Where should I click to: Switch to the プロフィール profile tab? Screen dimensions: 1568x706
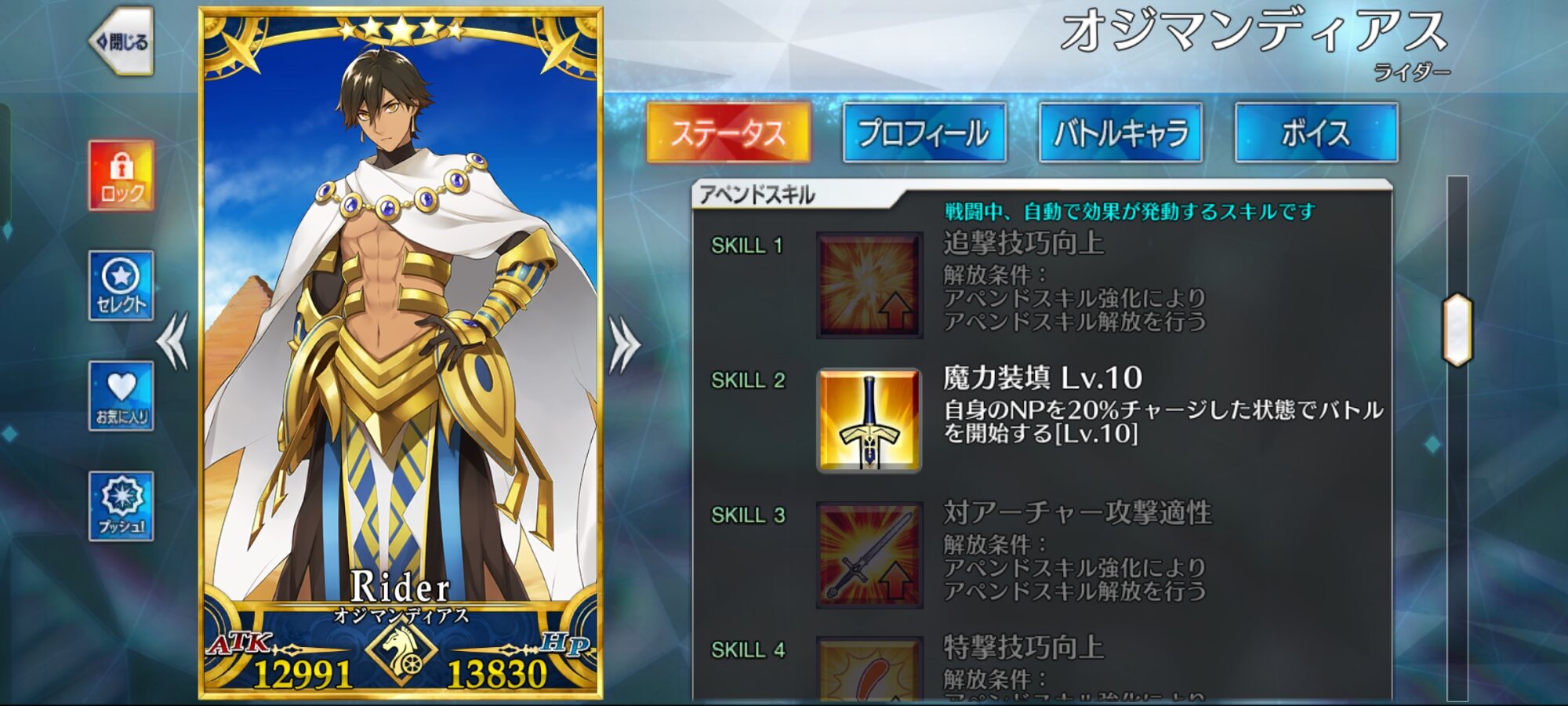click(924, 133)
